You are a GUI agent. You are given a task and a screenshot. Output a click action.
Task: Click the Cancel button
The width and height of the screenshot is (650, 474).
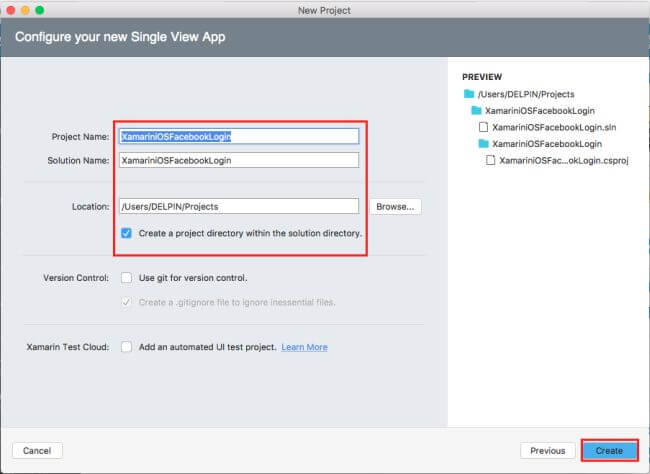[37, 451]
